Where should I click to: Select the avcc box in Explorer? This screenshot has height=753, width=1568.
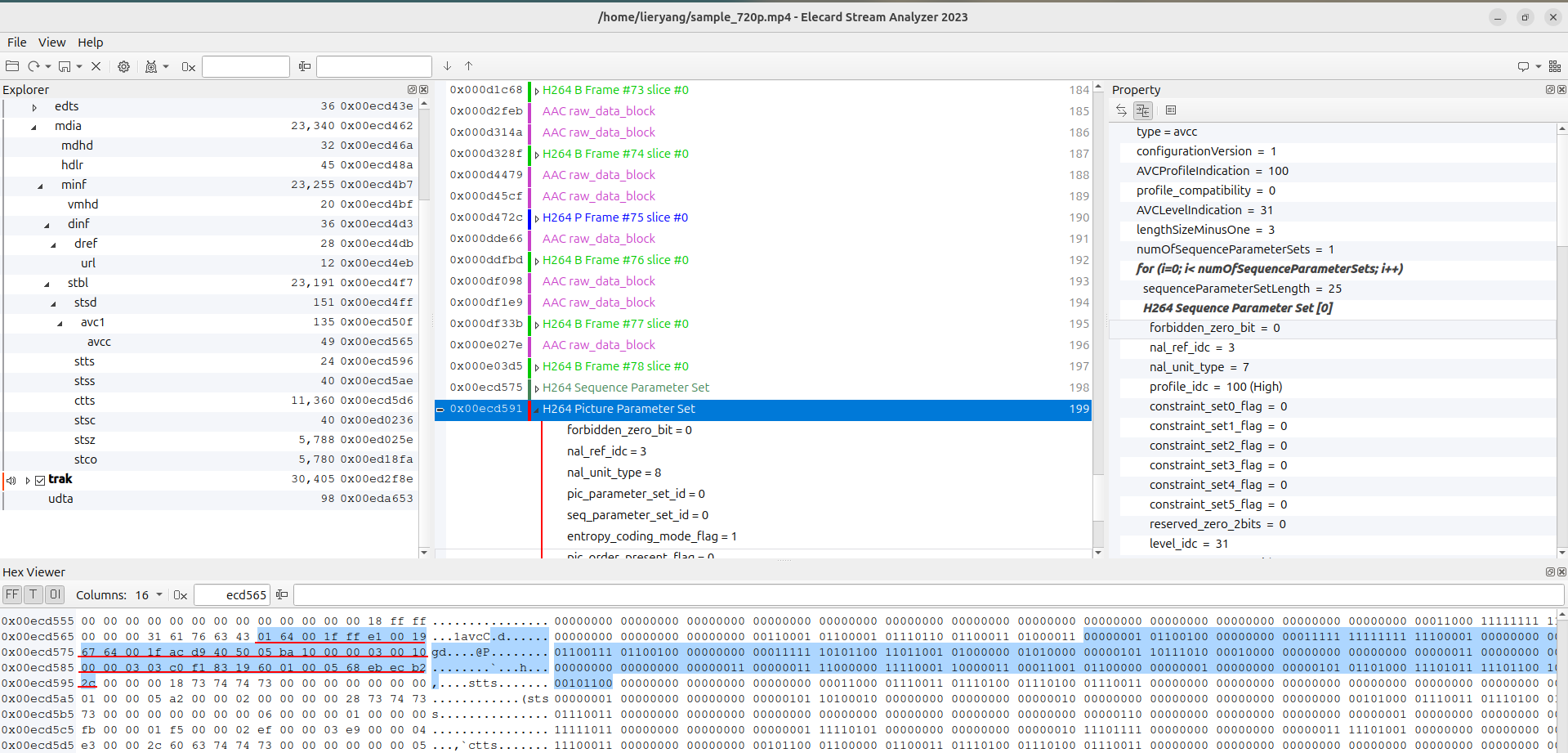coord(209,342)
